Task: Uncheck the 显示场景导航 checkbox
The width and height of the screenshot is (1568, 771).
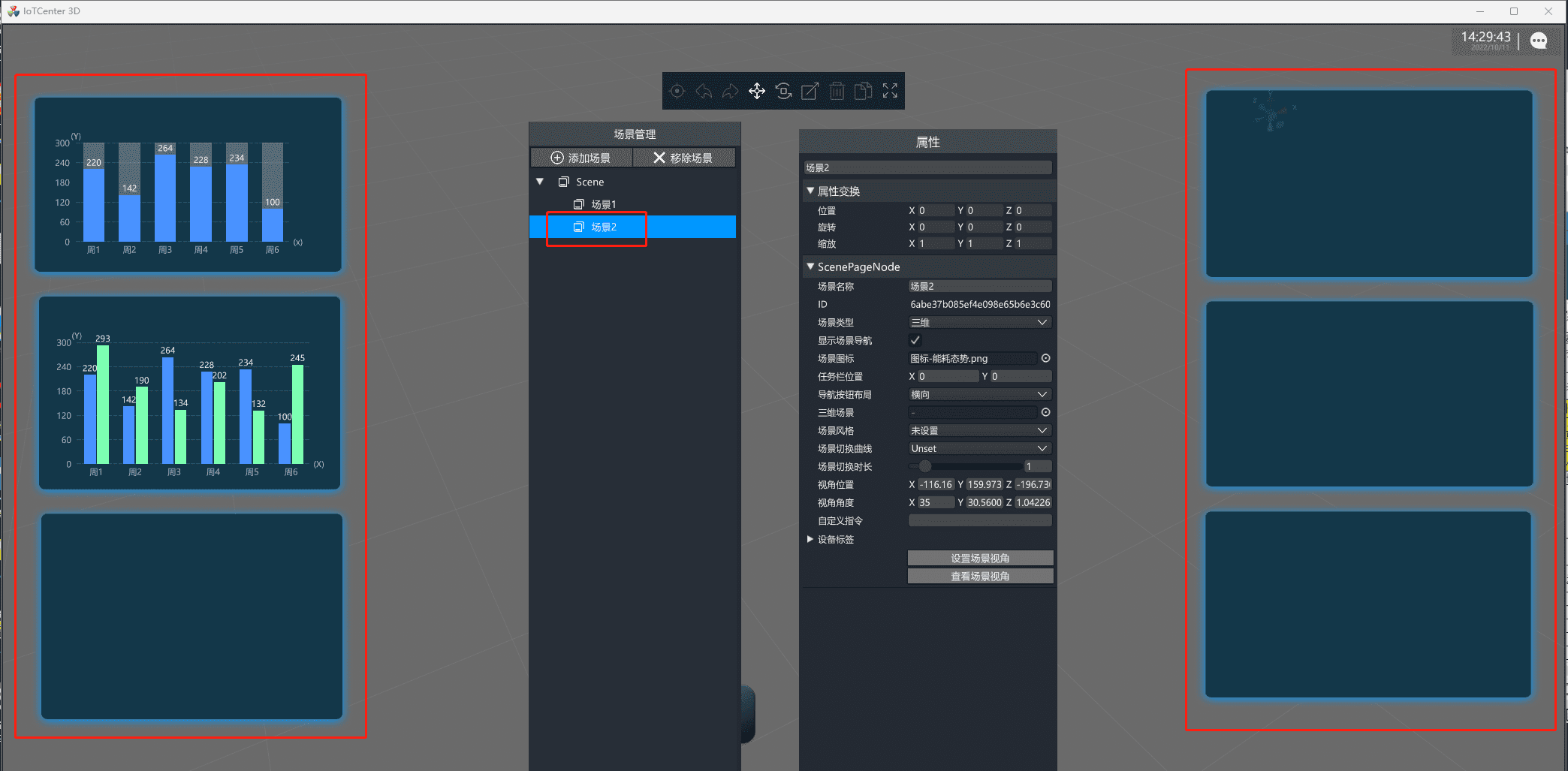Action: (915, 340)
